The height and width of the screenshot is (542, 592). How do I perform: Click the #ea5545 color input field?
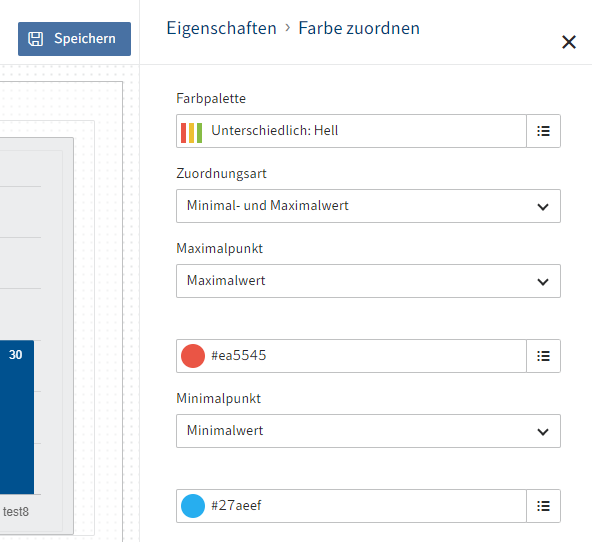[x=351, y=356]
